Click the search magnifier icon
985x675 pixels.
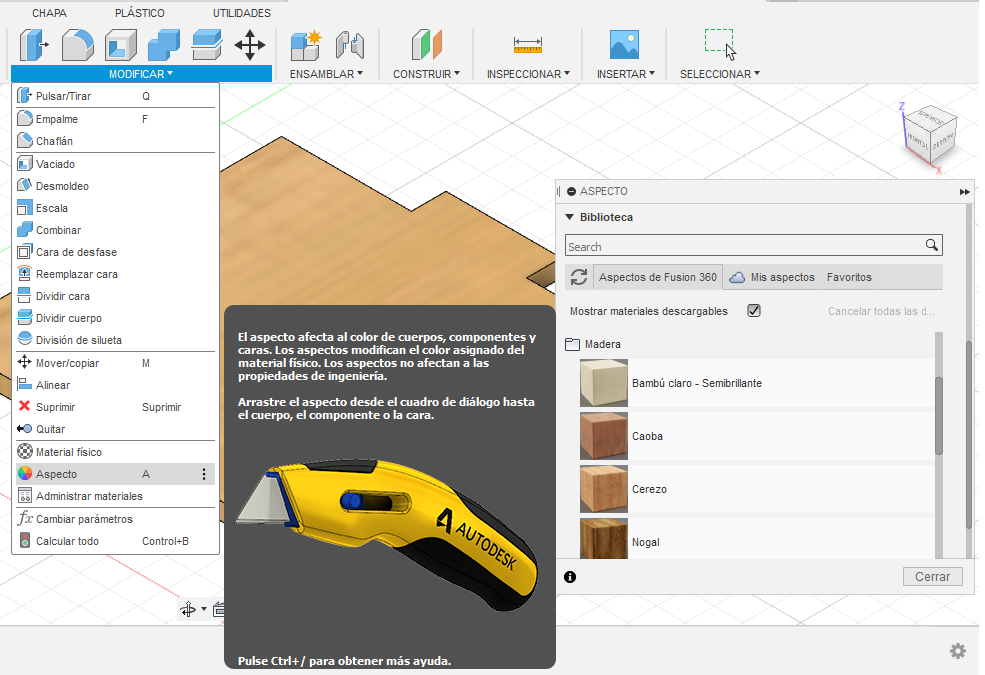point(931,246)
